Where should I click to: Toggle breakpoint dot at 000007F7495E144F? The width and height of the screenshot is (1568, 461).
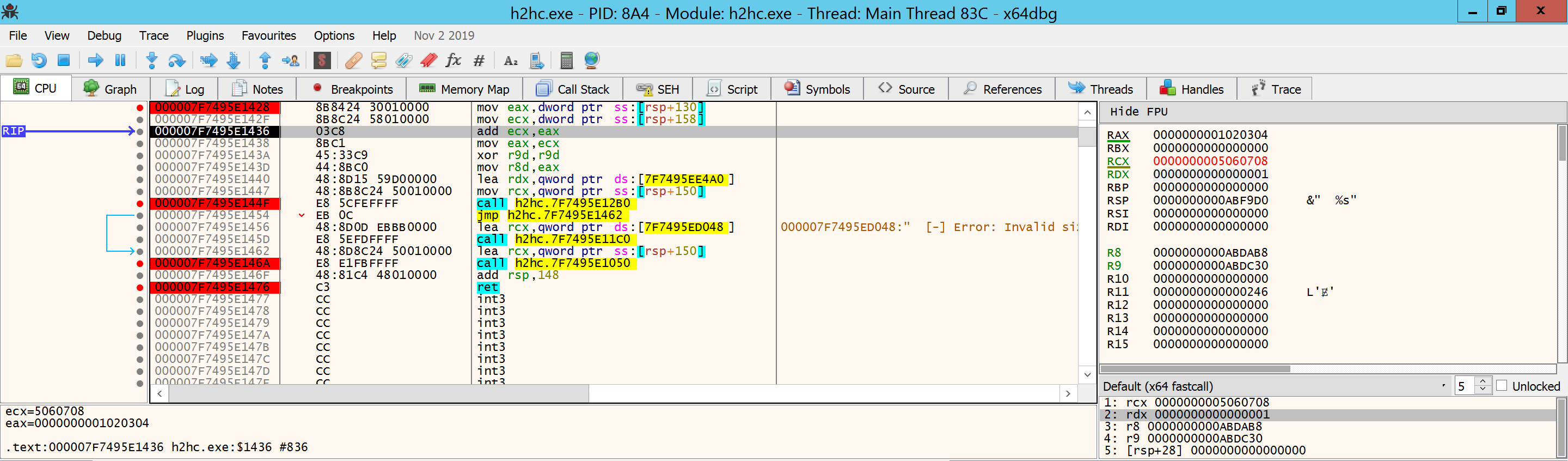click(x=140, y=203)
